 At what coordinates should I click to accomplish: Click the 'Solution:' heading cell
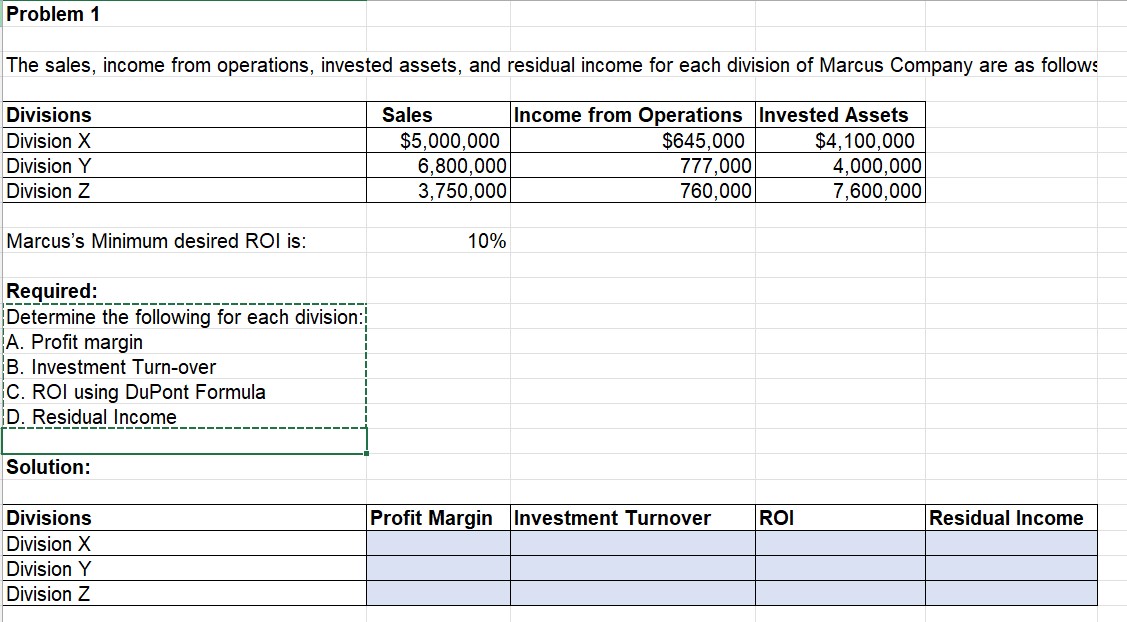tap(184, 467)
